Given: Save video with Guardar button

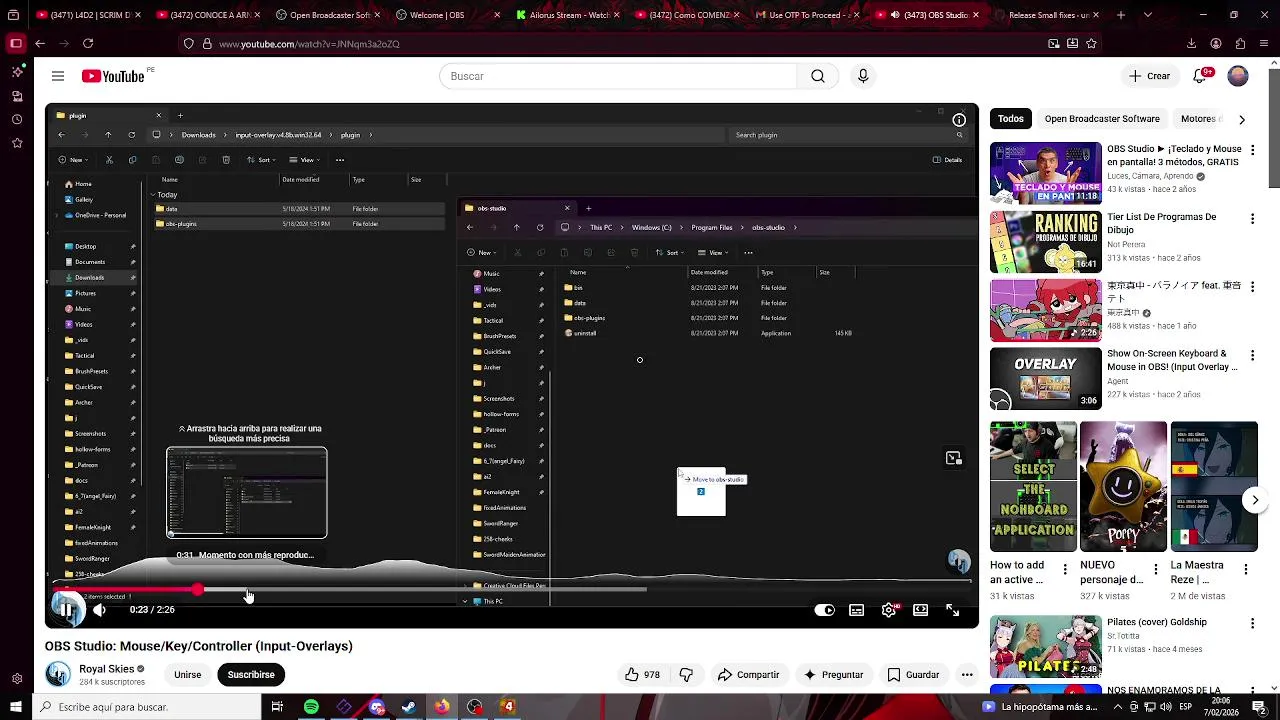Looking at the screenshot, I should tap(913, 675).
